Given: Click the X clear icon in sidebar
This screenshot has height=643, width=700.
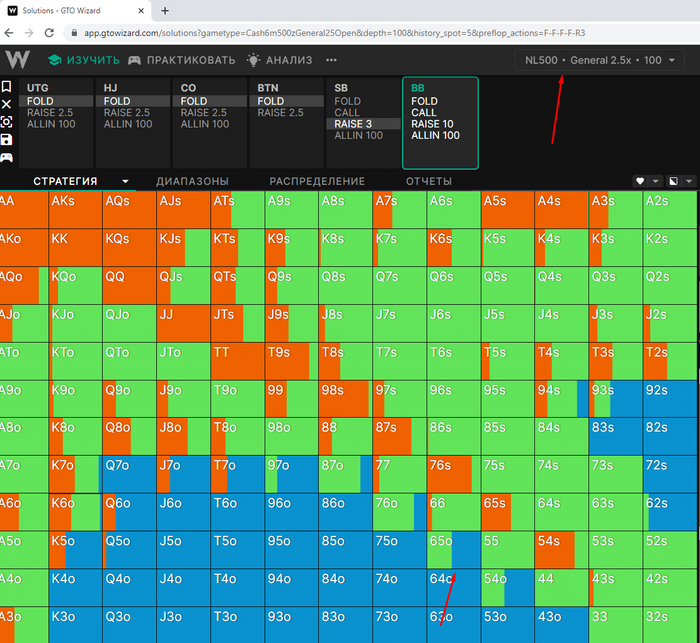Looking at the screenshot, I should [x=6, y=104].
